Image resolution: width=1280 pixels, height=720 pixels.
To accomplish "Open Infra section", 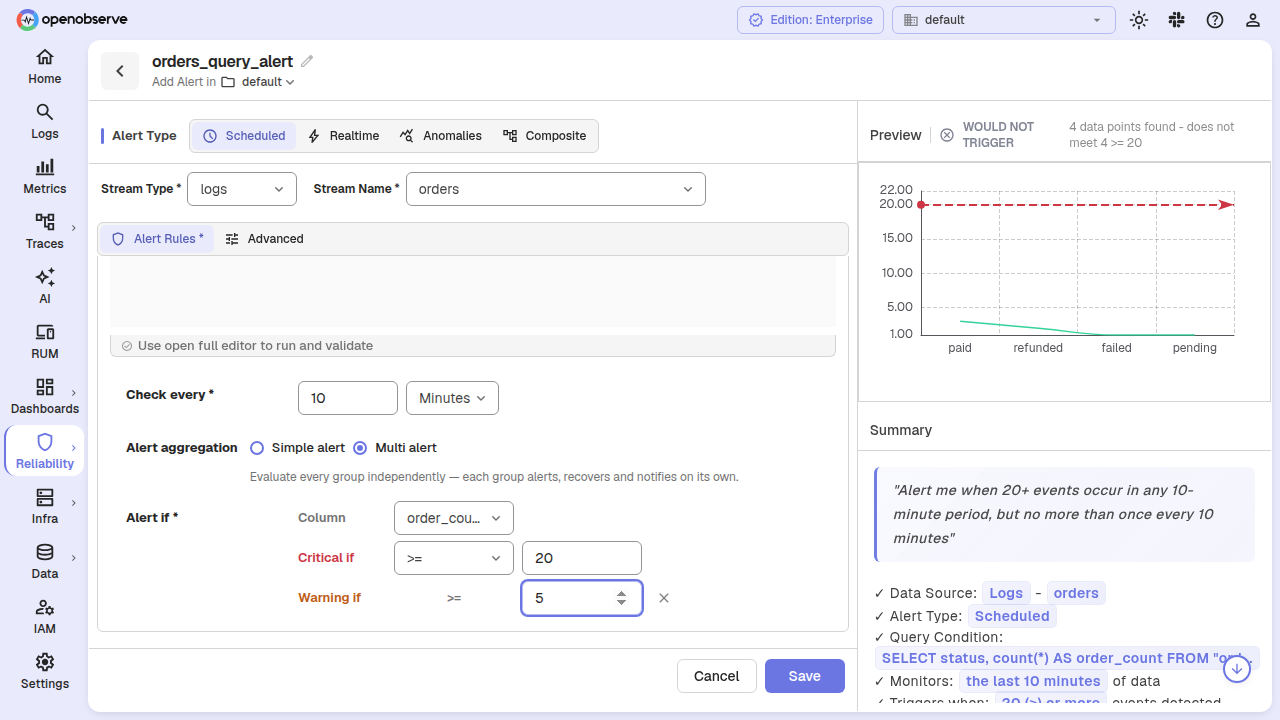I will (x=44, y=506).
